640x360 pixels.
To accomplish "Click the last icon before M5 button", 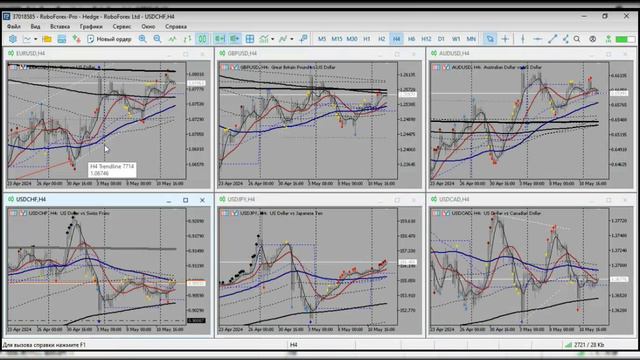I will 303,39.
